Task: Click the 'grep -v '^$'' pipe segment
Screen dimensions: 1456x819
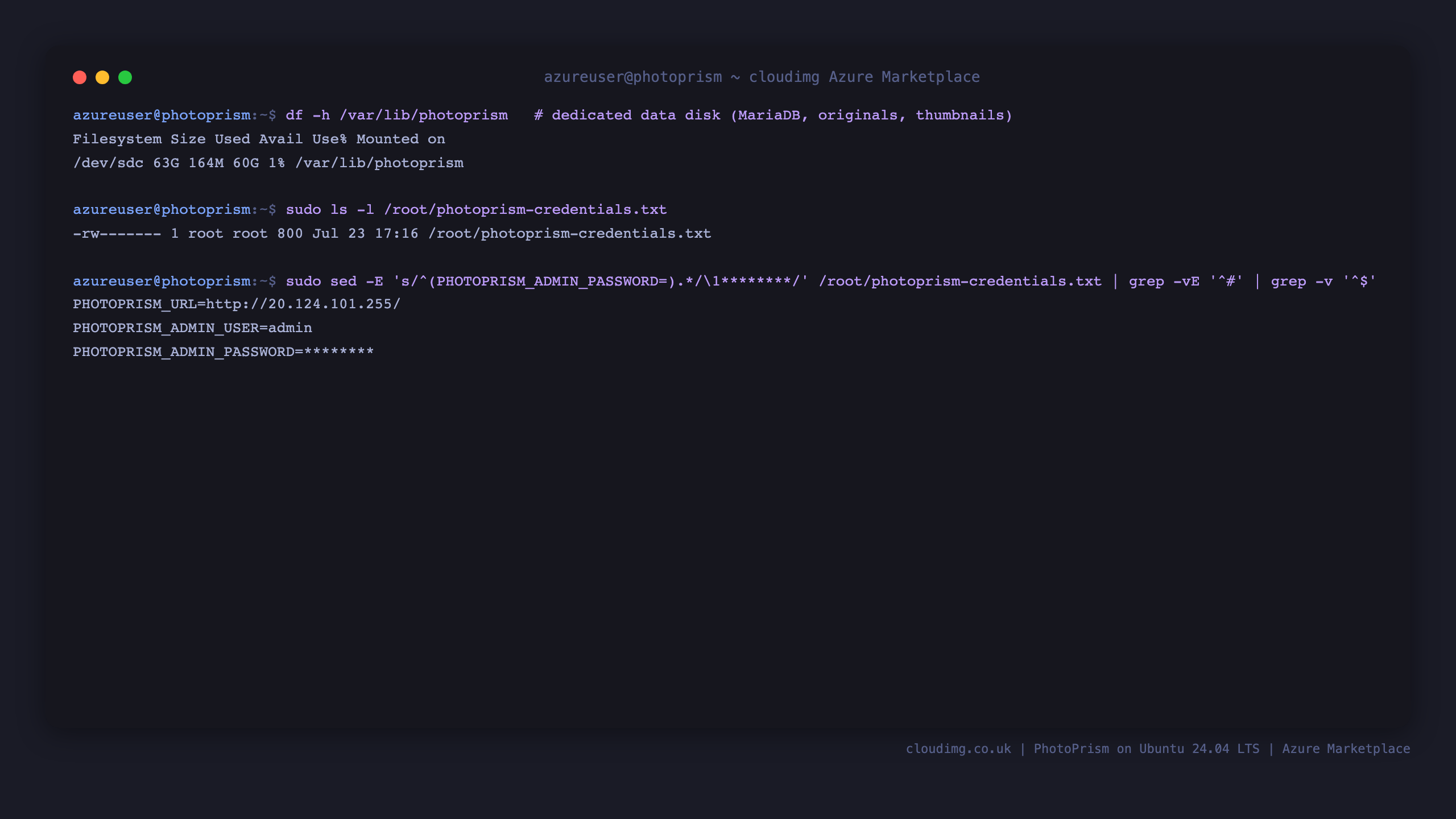Action: 1323,282
